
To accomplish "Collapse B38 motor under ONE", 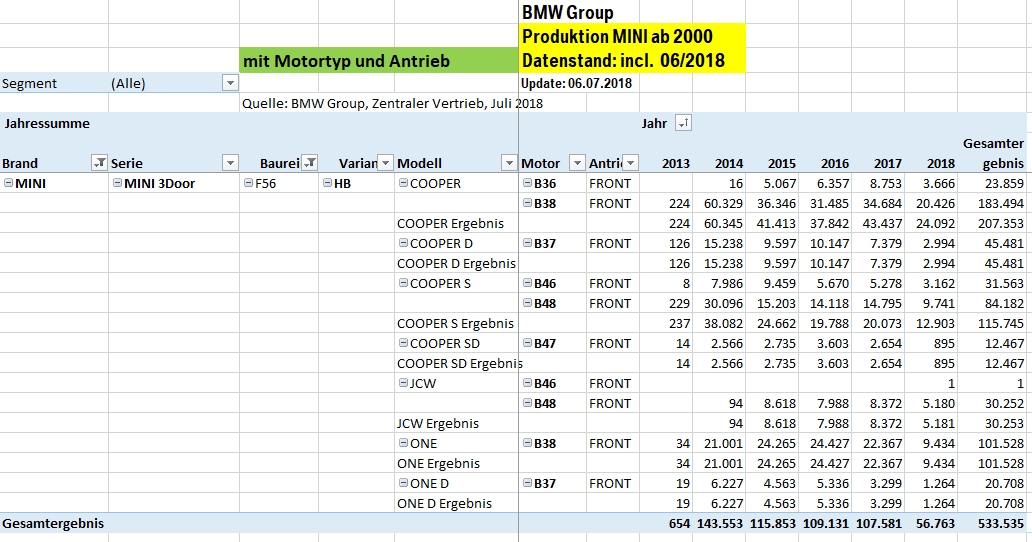I will (x=527, y=443).
